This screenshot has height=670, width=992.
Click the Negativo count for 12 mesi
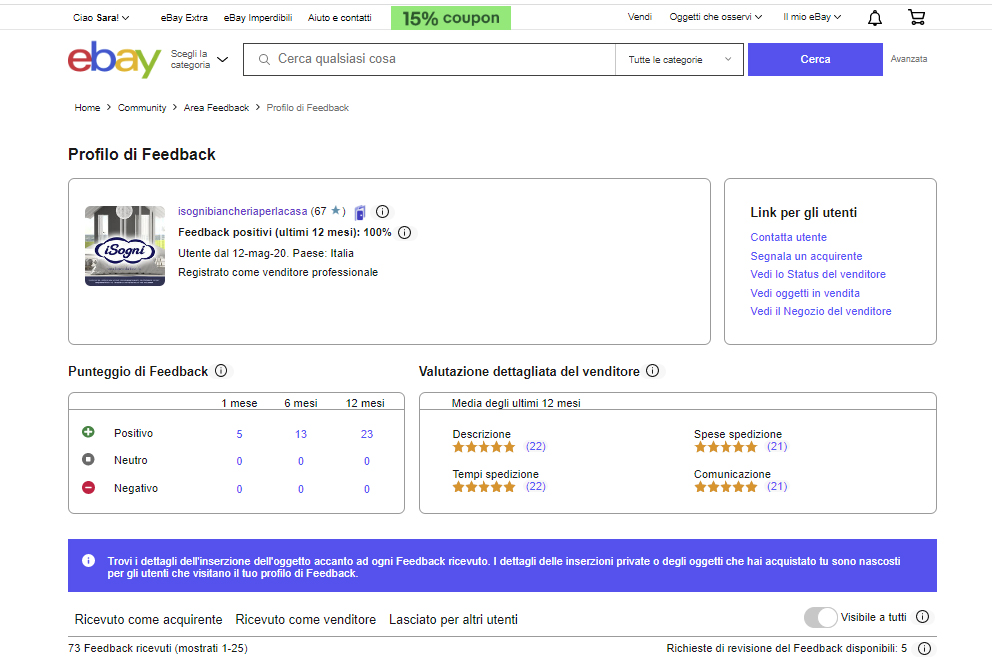coord(367,489)
